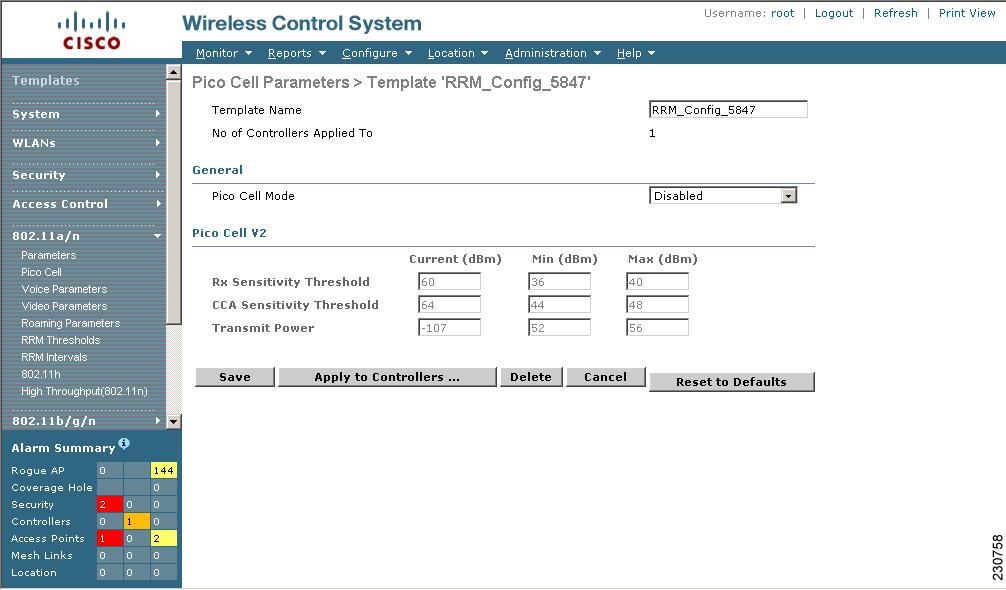
Task: Click the CCA Sensitivity Max field
Action: 658,305
